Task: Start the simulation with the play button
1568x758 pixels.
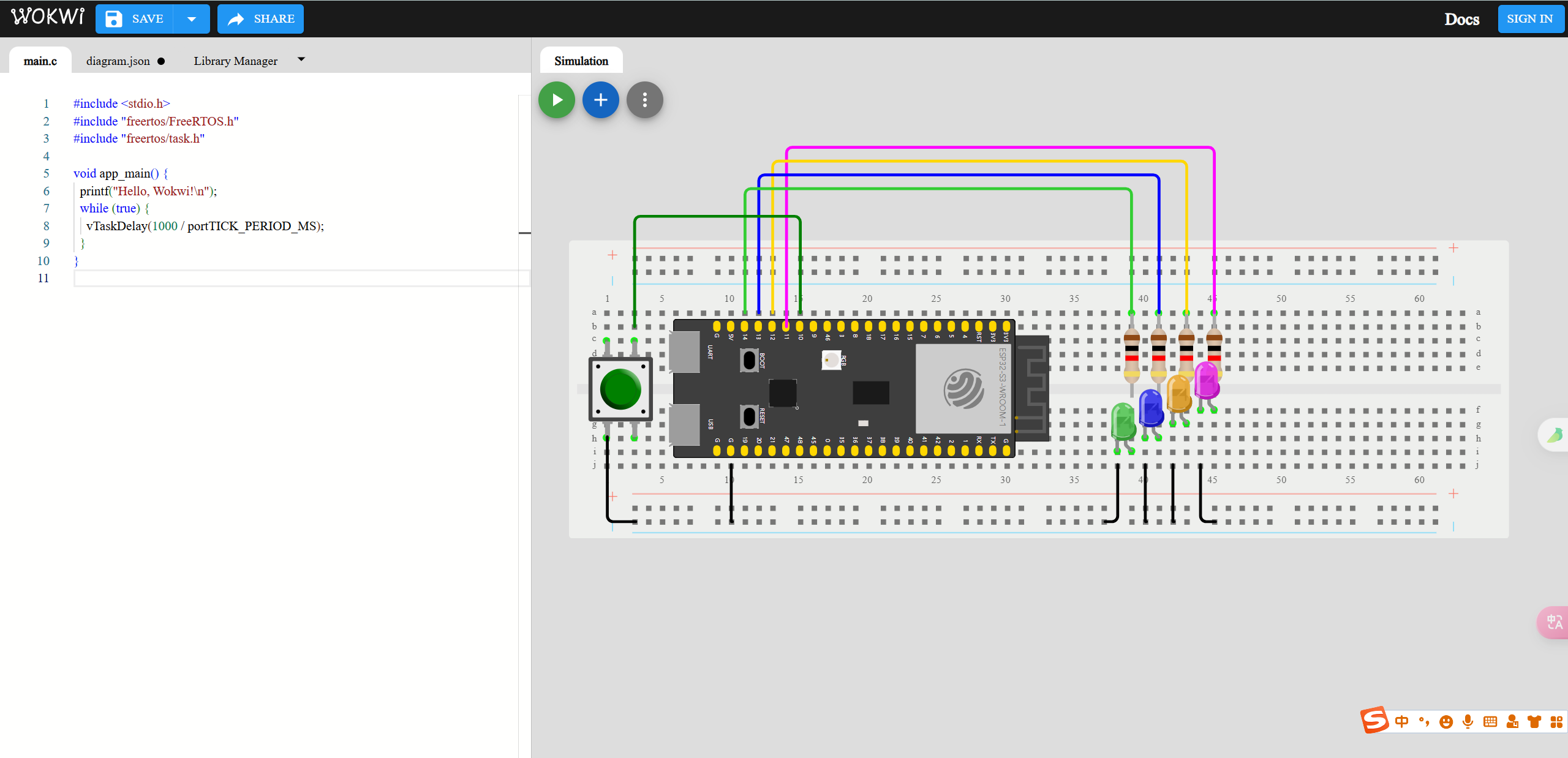Action: pyautogui.click(x=556, y=100)
